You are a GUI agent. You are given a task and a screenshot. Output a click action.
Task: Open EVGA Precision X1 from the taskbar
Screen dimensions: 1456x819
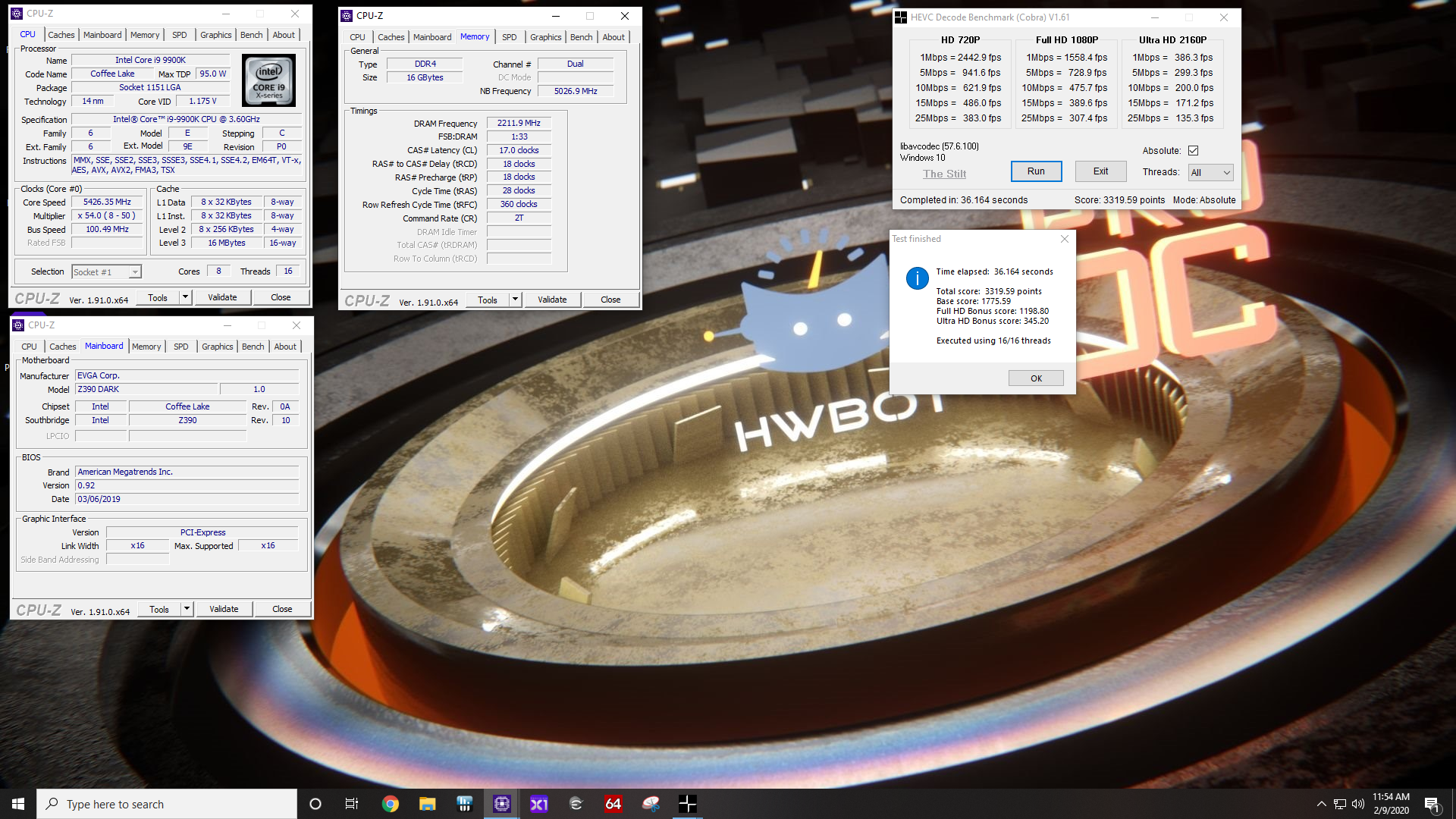click(539, 804)
